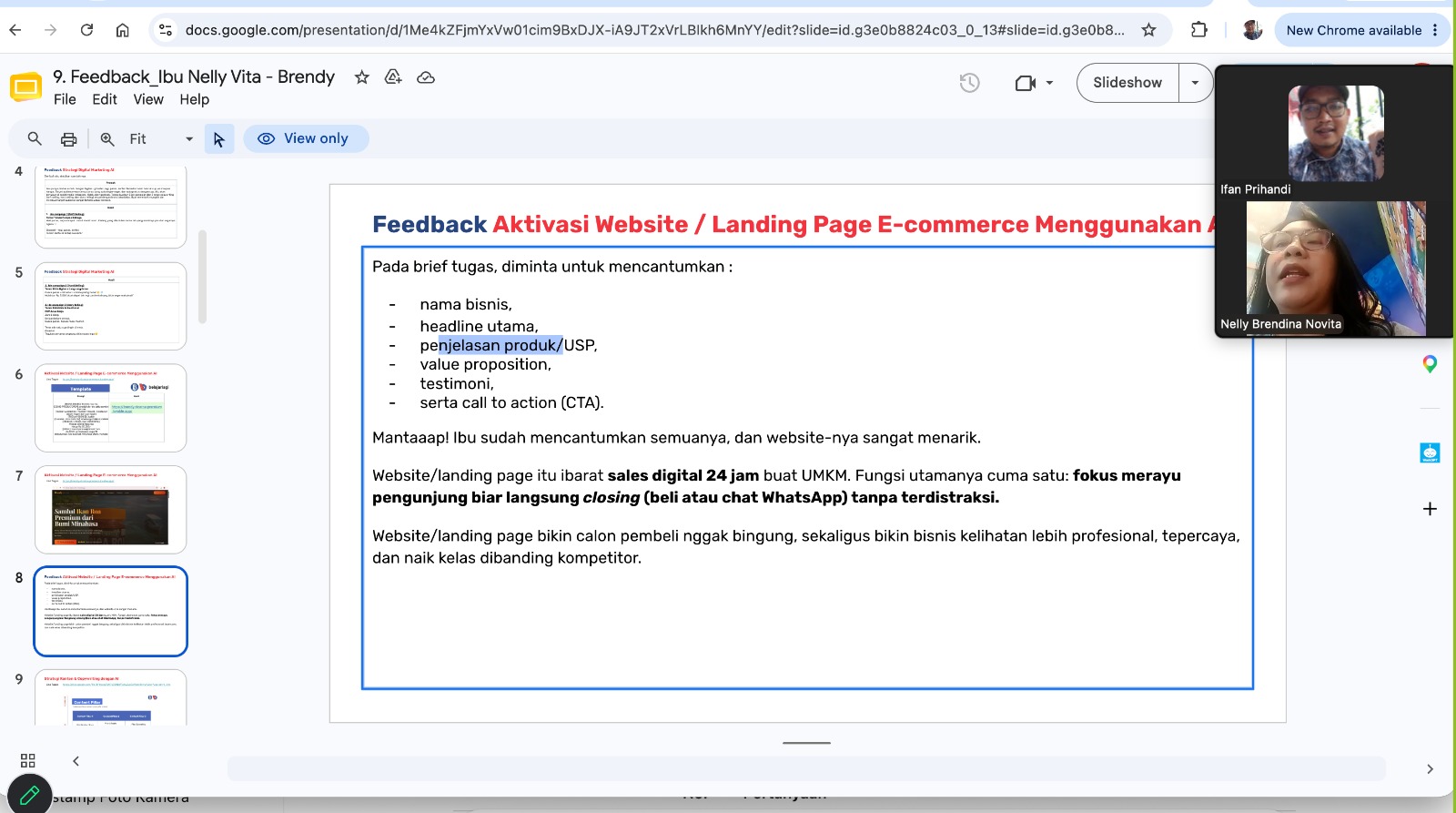Open the Chrome three-dot menu
1456x813 pixels.
coord(1436,30)
